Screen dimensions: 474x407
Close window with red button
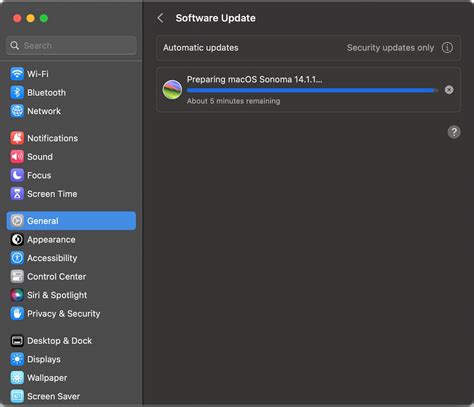17,18
